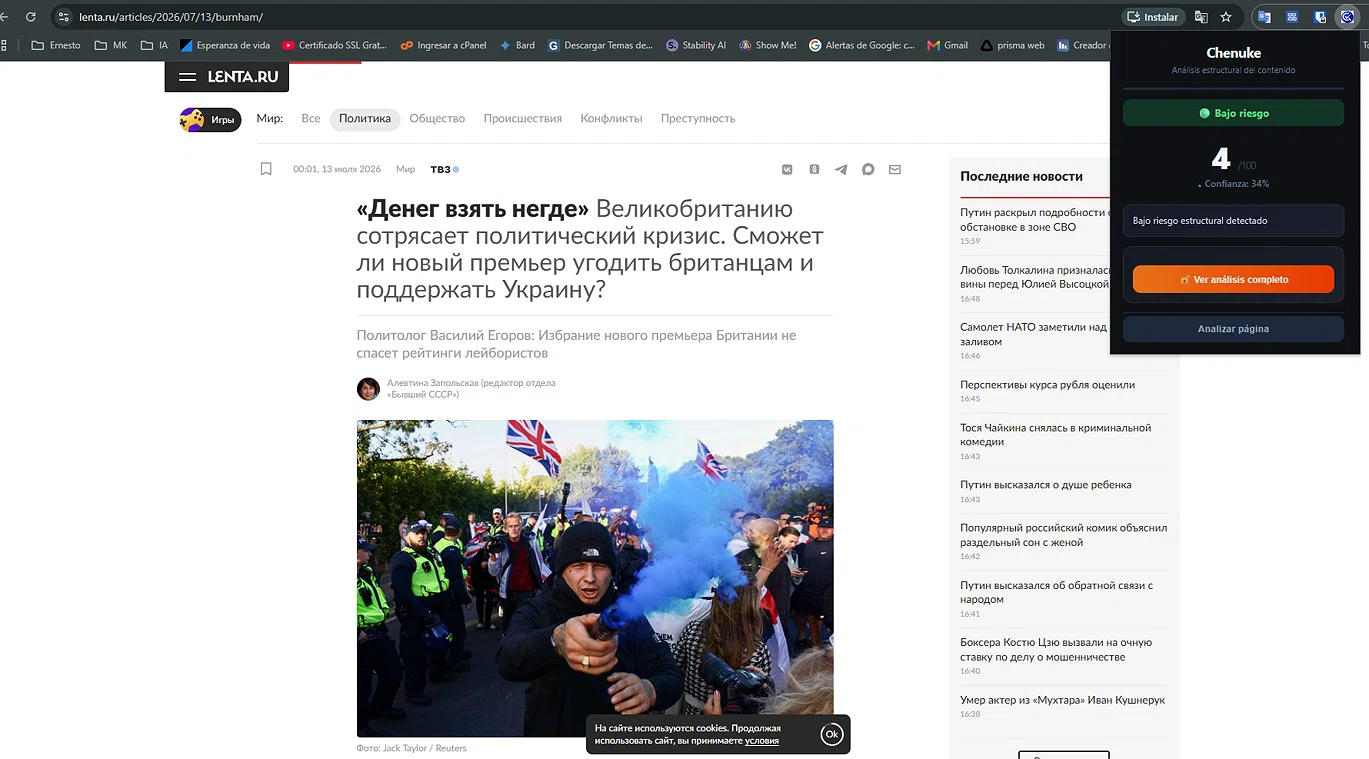Open the Последние новости heading

(x=1021, y=176)
